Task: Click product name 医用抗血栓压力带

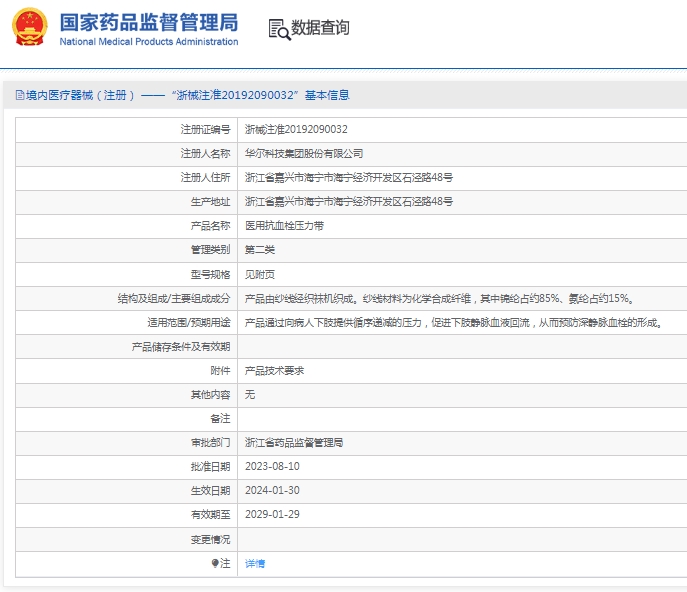Action: tap(284, 226)
